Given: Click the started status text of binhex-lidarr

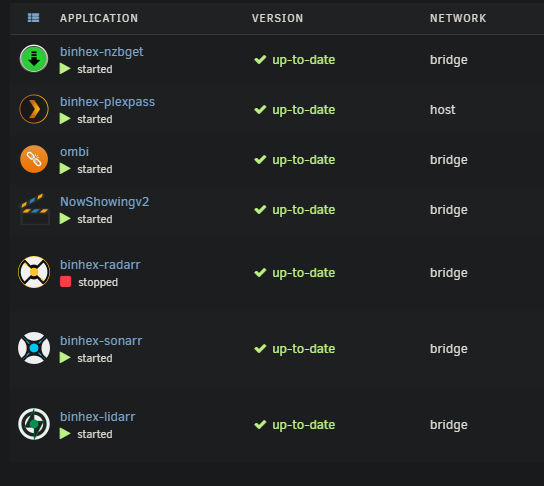Looking at the screenshot, I should [95, 434].
